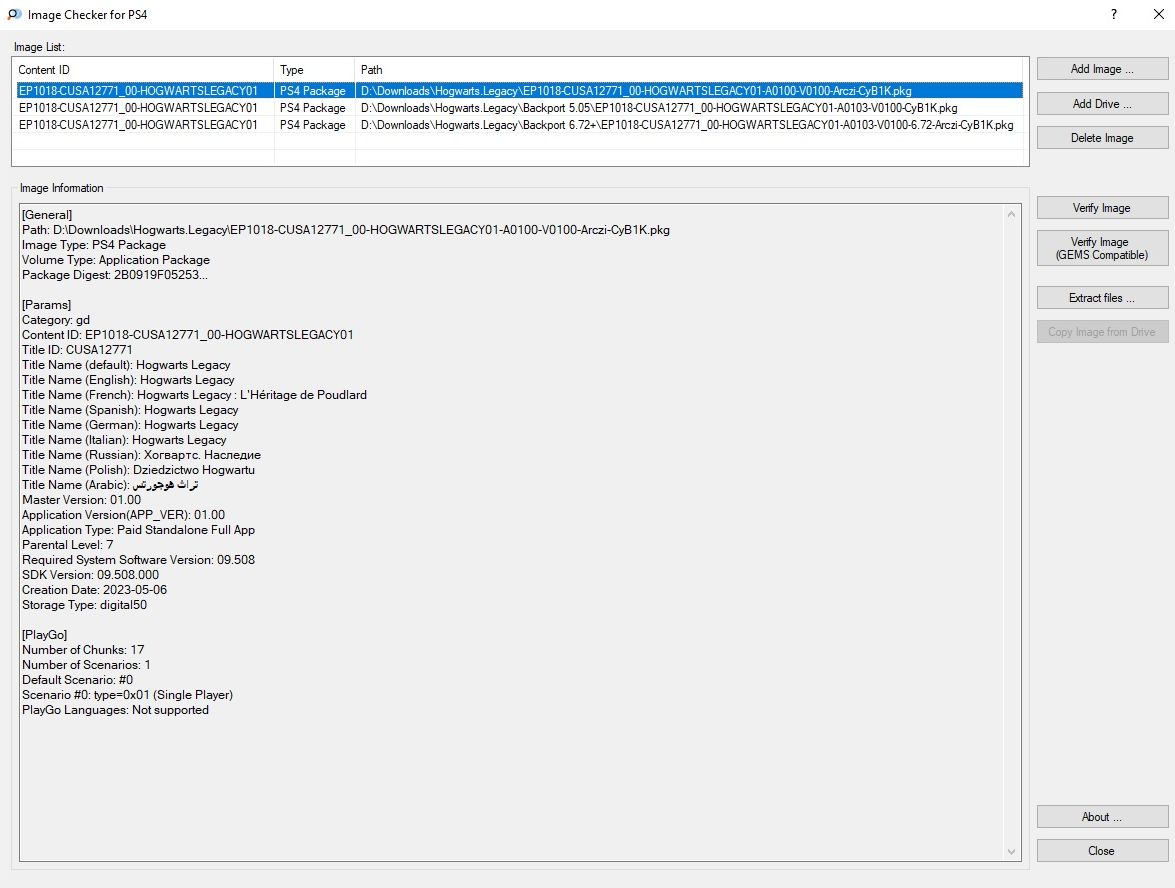Select the highlighted A0100-V0100-Arczi-CyB1K.pkg row
1175x888 pixels.
(520, 91)
